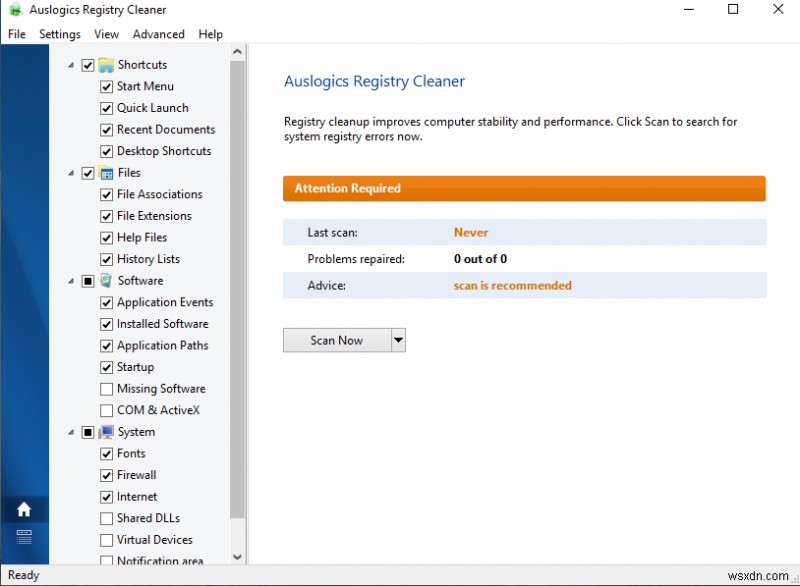This screenshot has width=800, height=586.
Task: Click the Files category icon
Action: pyautogui.click(x=106, y=173)
